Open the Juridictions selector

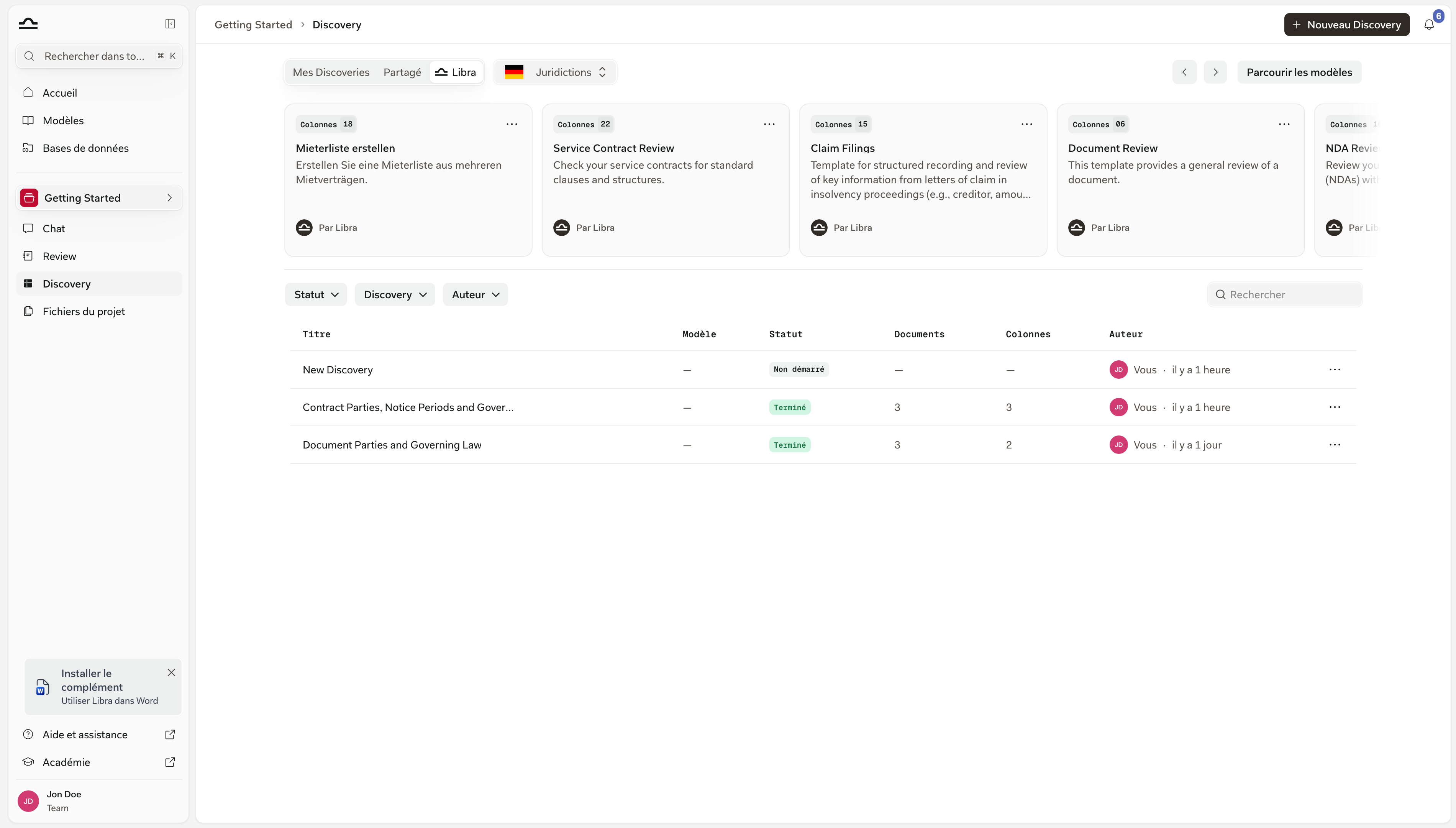tap(555, 72)
